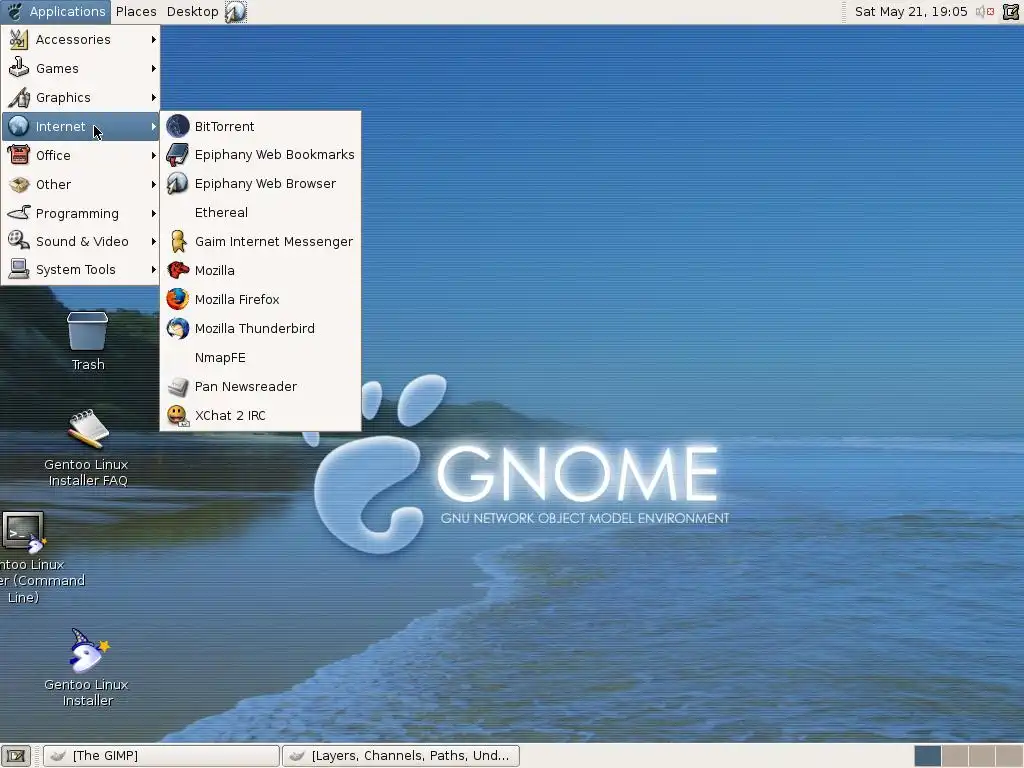Open the Applications menu in top panel
Viewport: 1024px width, 768px height.
click(55, 12)
